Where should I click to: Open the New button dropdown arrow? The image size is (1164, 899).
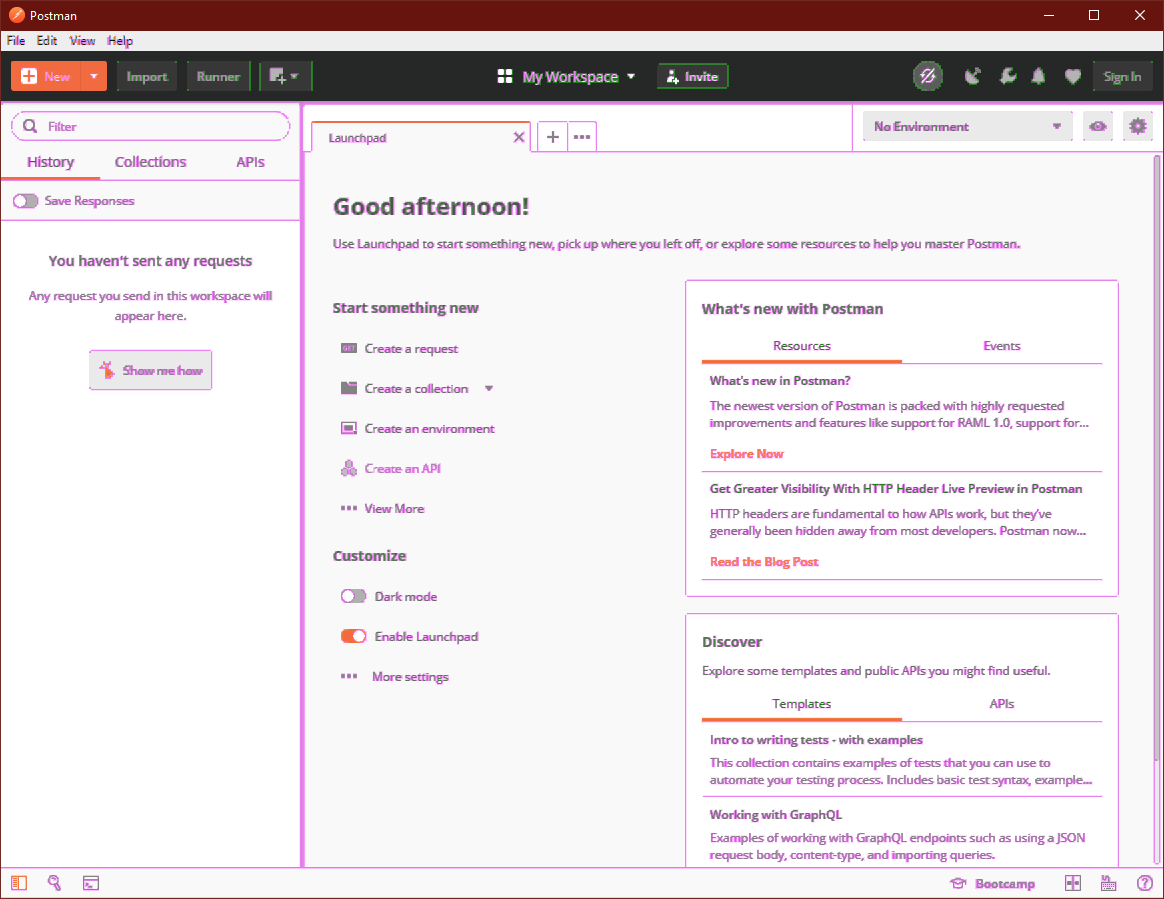(94, 76)
